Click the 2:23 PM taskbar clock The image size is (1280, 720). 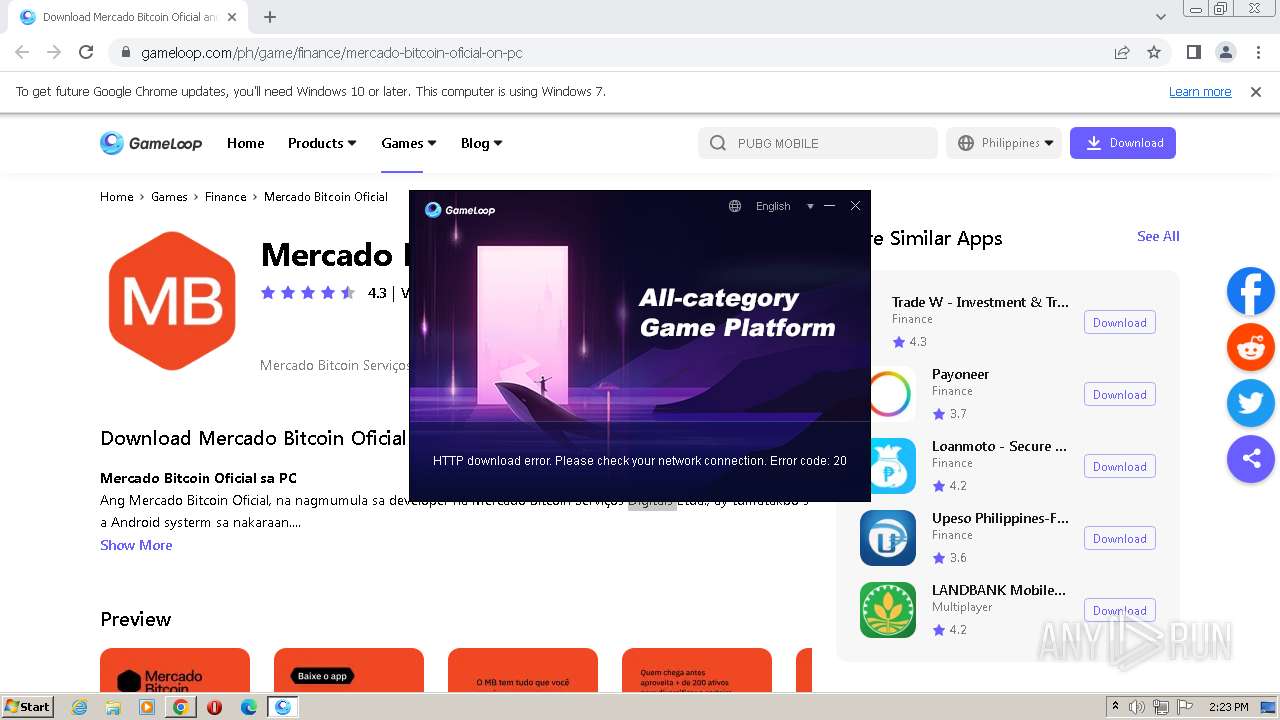pyautogui.click(x=1228, y=707)
